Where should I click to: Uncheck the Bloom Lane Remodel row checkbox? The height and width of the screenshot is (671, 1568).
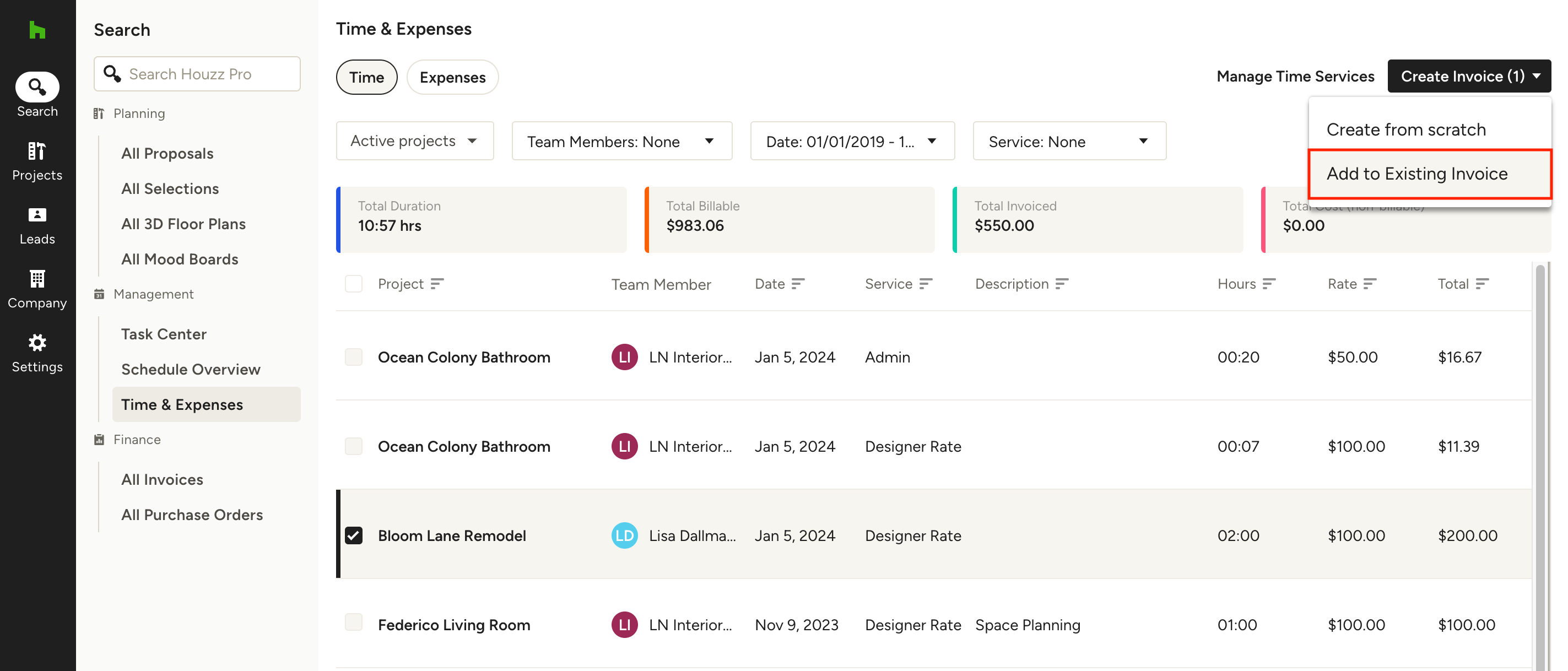point(354,535)
